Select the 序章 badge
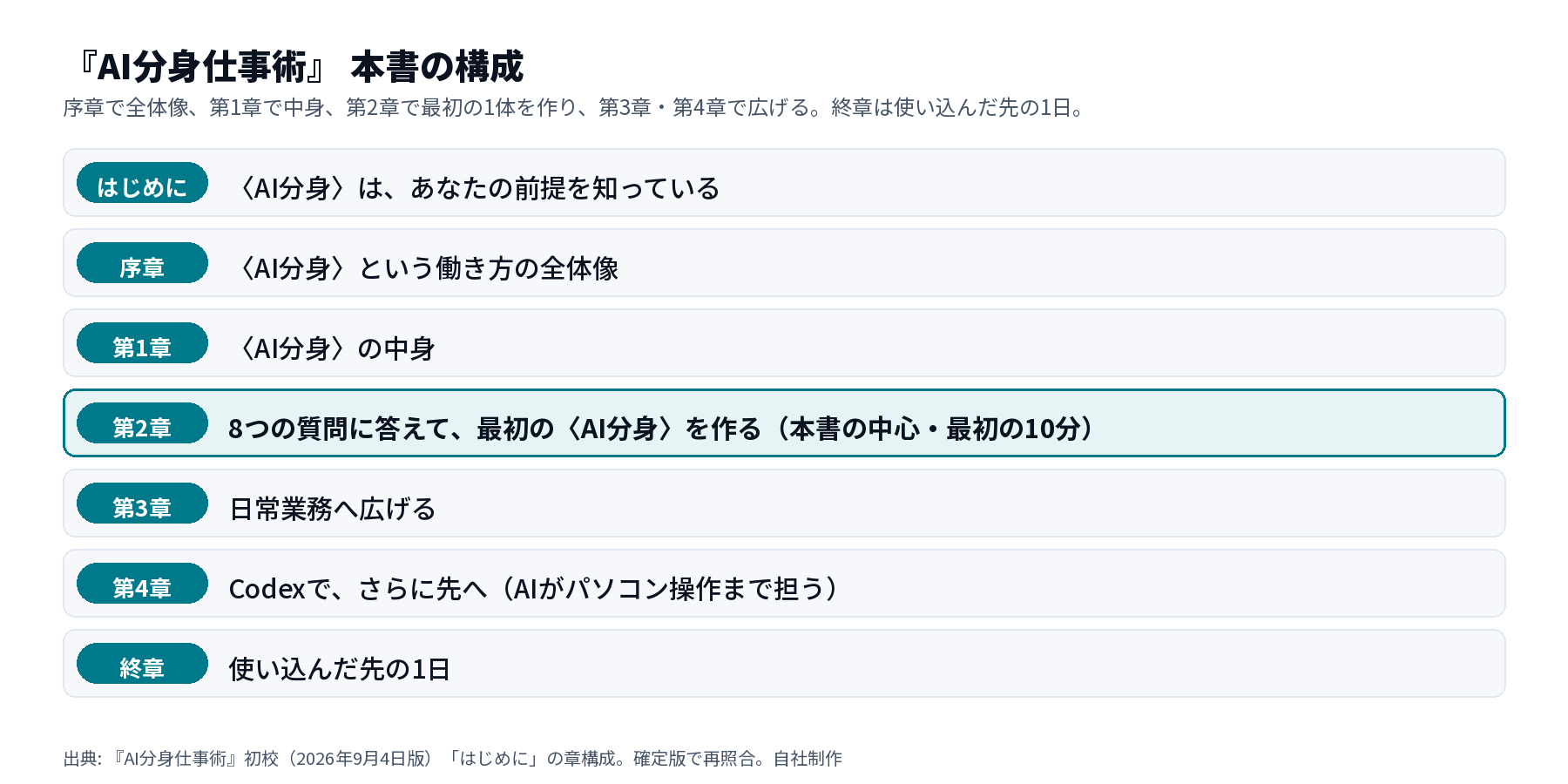 [x=142, y=263]
